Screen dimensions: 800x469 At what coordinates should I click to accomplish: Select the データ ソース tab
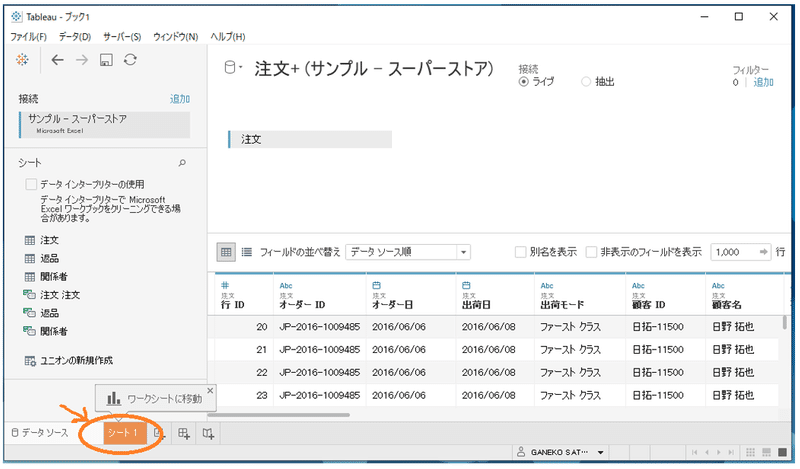point(40,433)
